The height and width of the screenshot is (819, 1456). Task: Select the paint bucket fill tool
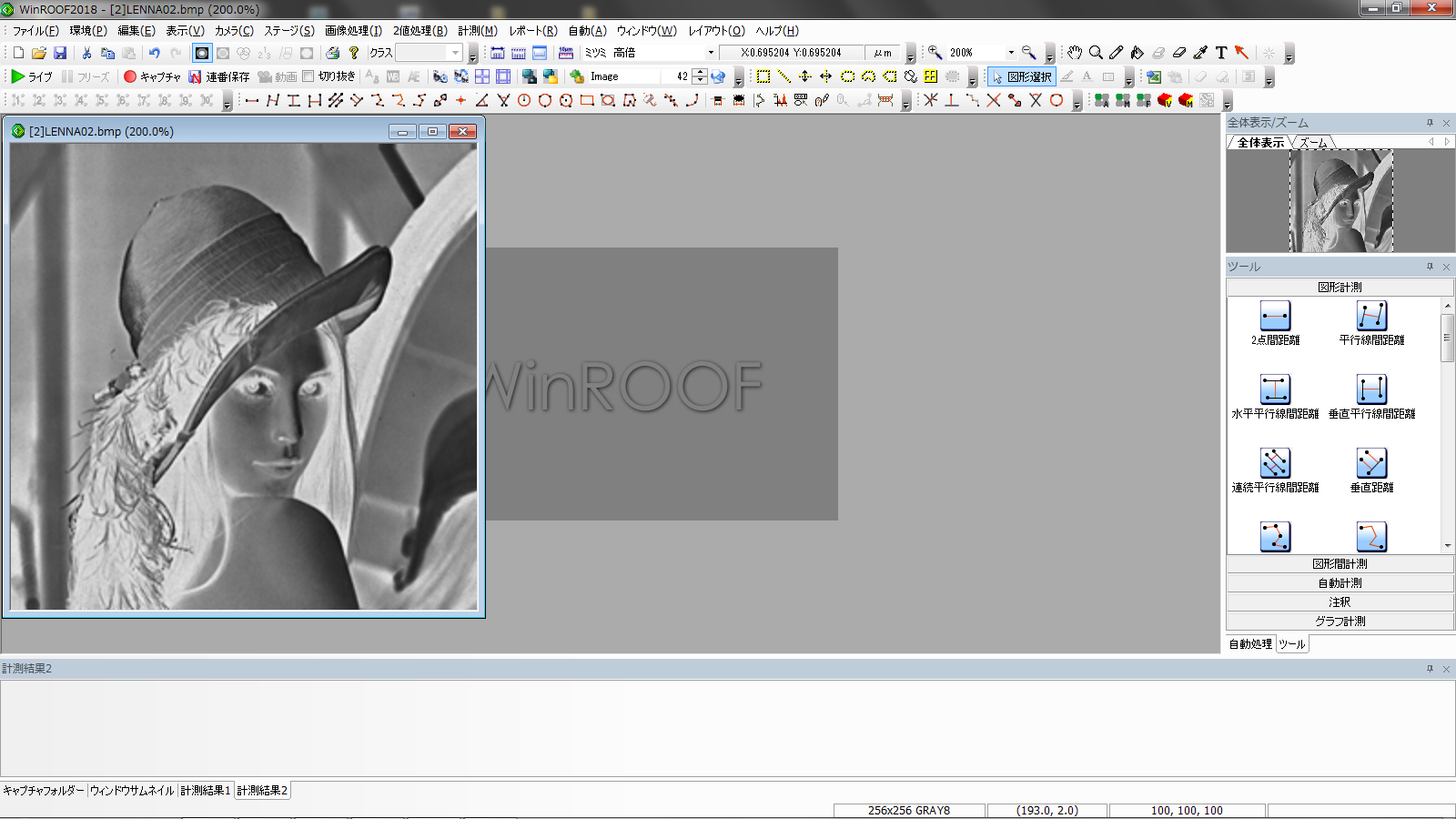coord(1137,53)
